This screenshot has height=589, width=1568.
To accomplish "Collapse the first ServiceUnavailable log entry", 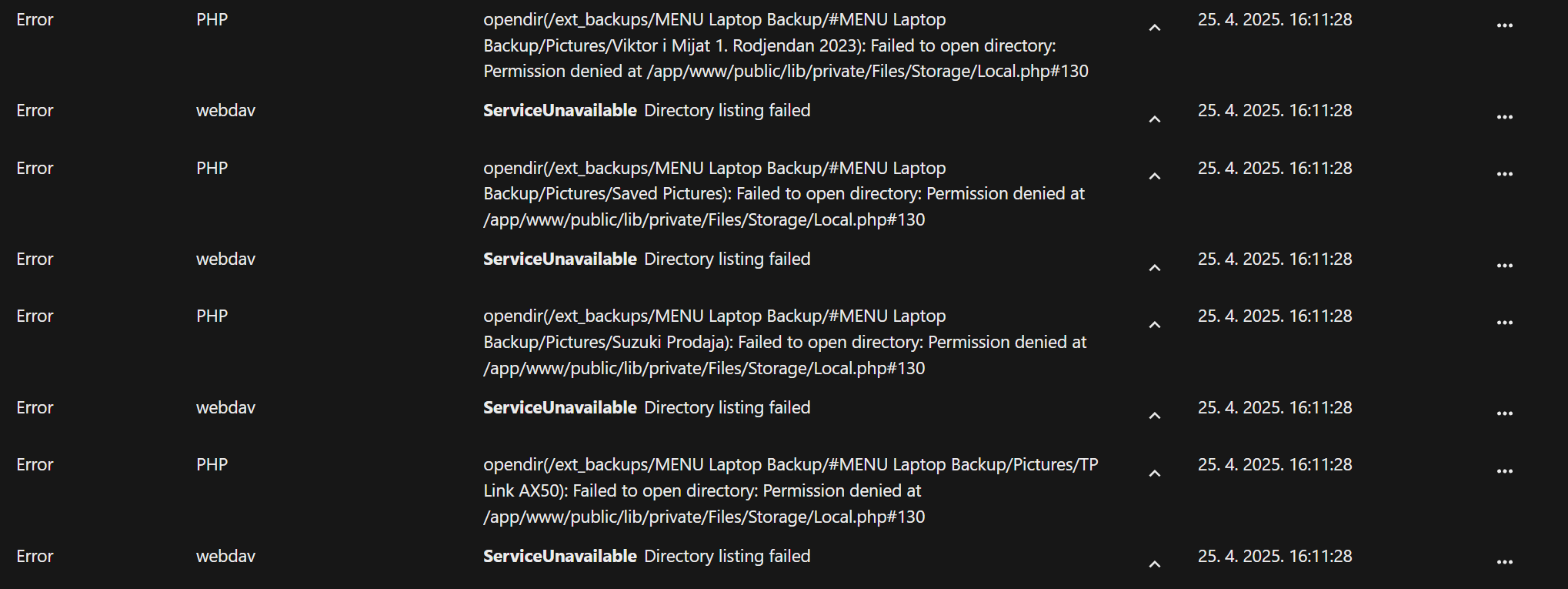I will [1154, 119].
